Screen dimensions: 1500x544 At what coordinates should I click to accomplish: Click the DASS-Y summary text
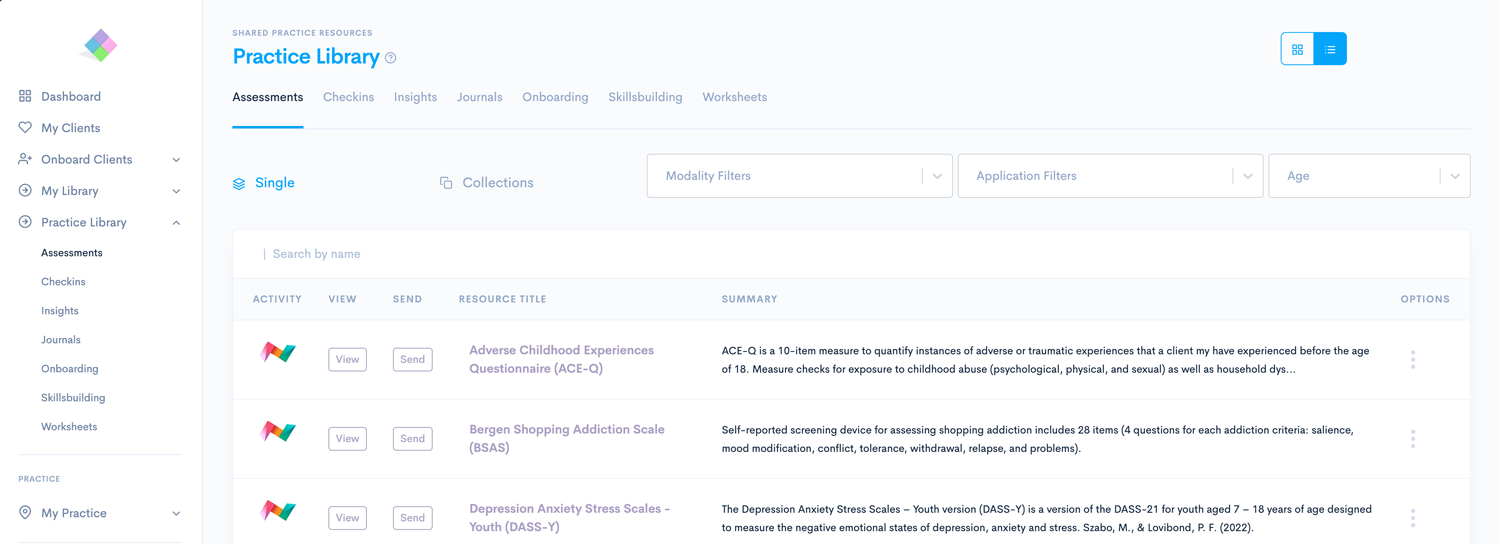tap(1046, 518)
